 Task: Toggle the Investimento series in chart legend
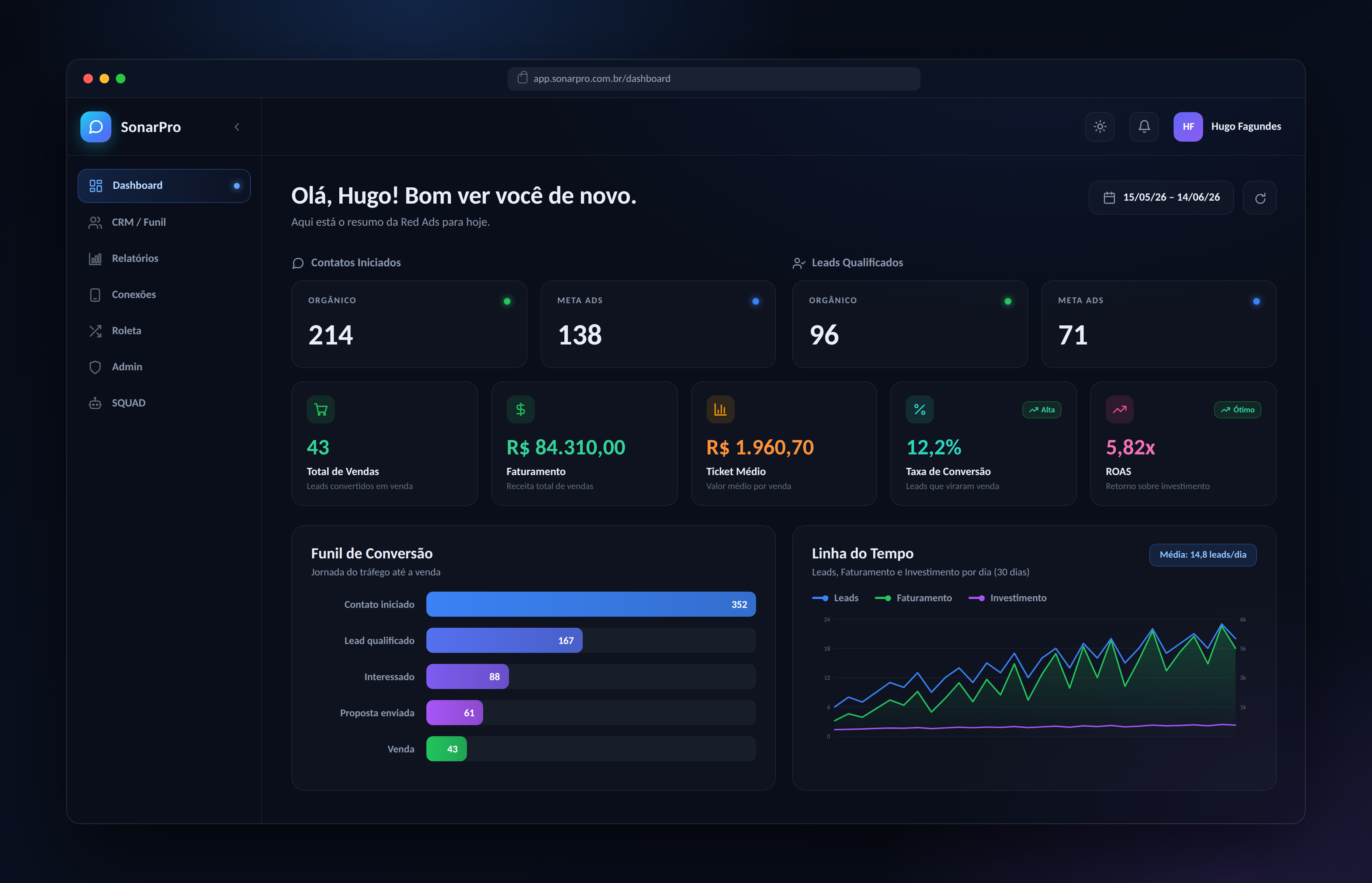[1007, 598]
